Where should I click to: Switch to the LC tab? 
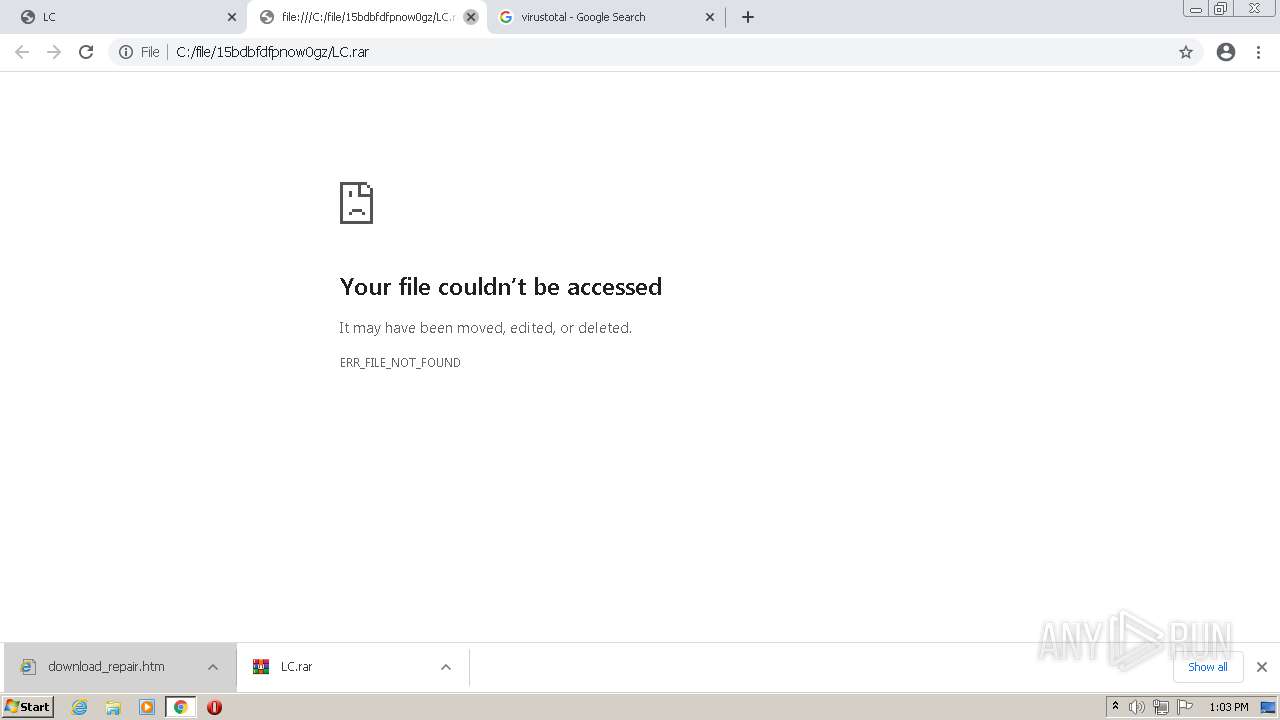(x=123, y=17)
